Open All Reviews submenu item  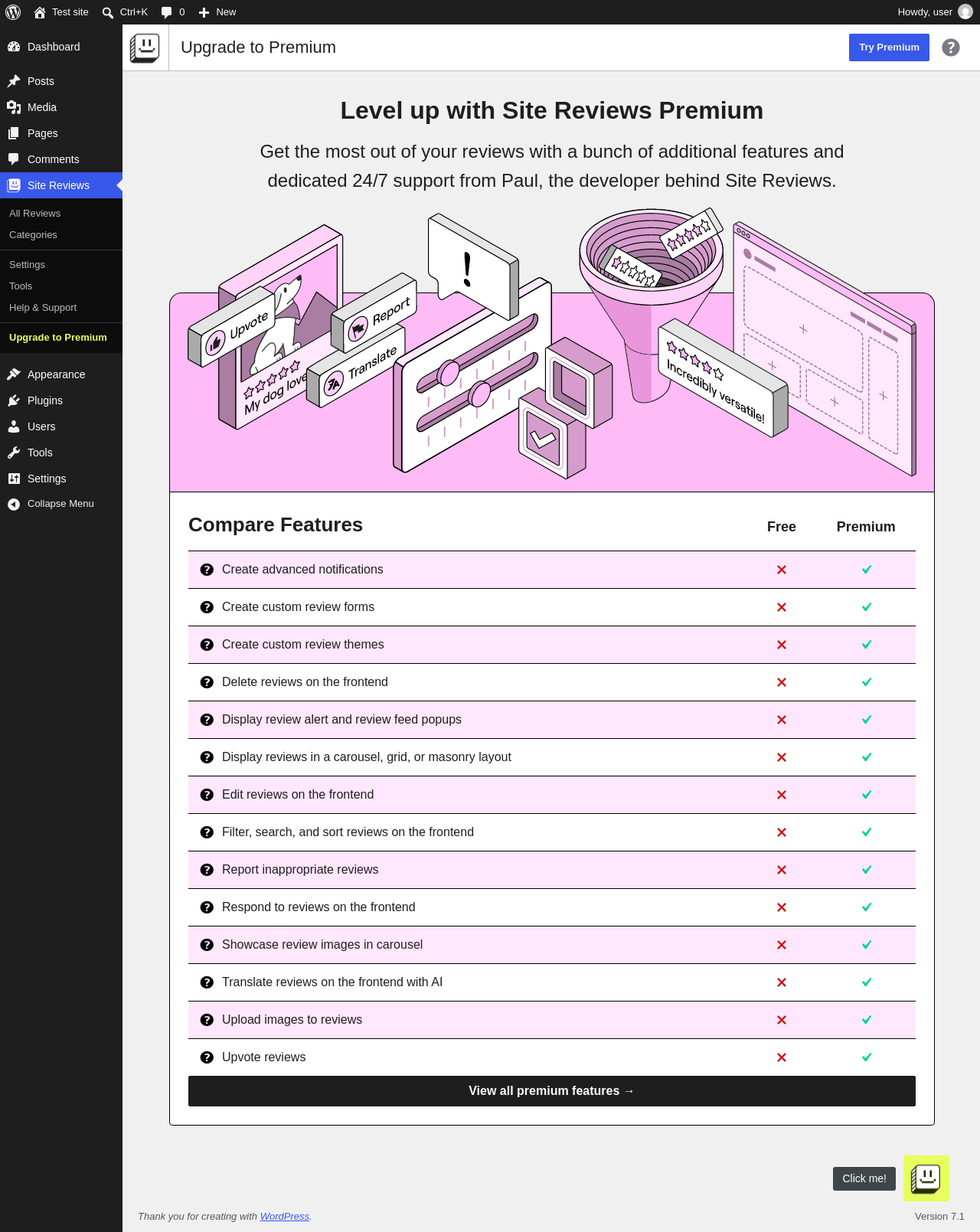click(61, 214)
